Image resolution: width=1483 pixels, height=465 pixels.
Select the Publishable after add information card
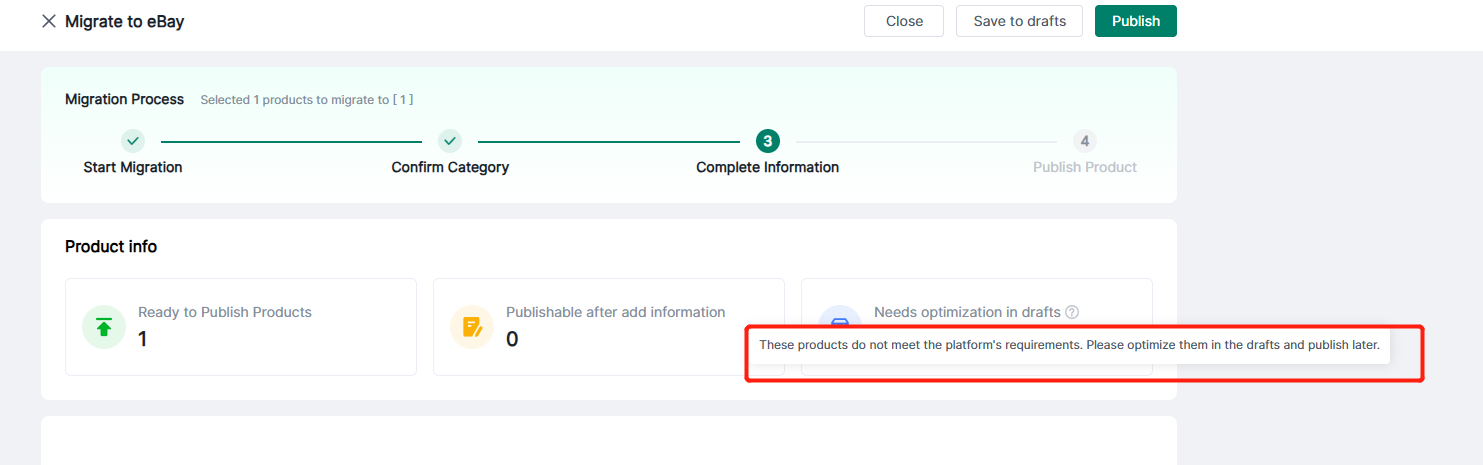click(x=608, y=327)
